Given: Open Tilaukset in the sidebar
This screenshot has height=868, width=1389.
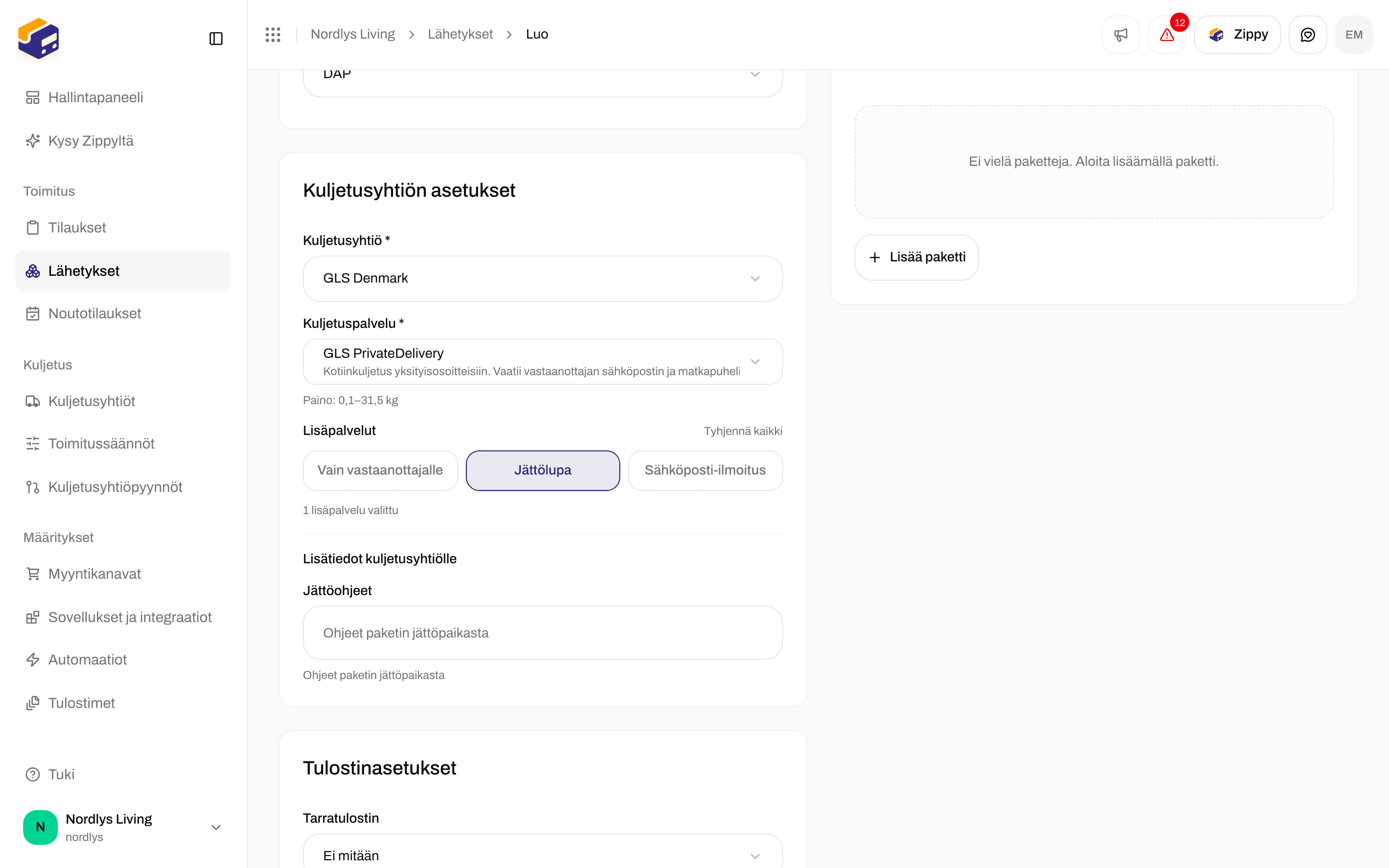Looking at the screenshot, I should (x=123, y=227).
